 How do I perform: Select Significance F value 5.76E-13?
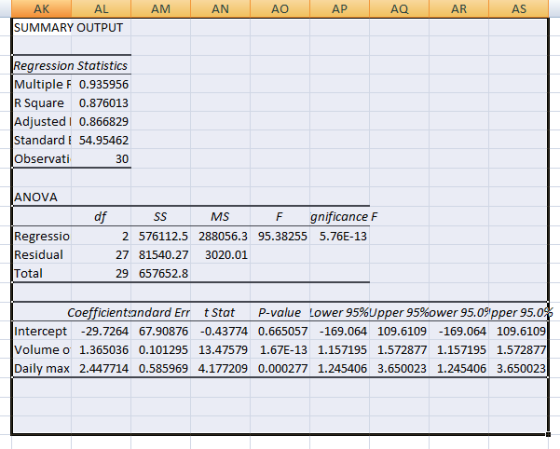(340, 236)
